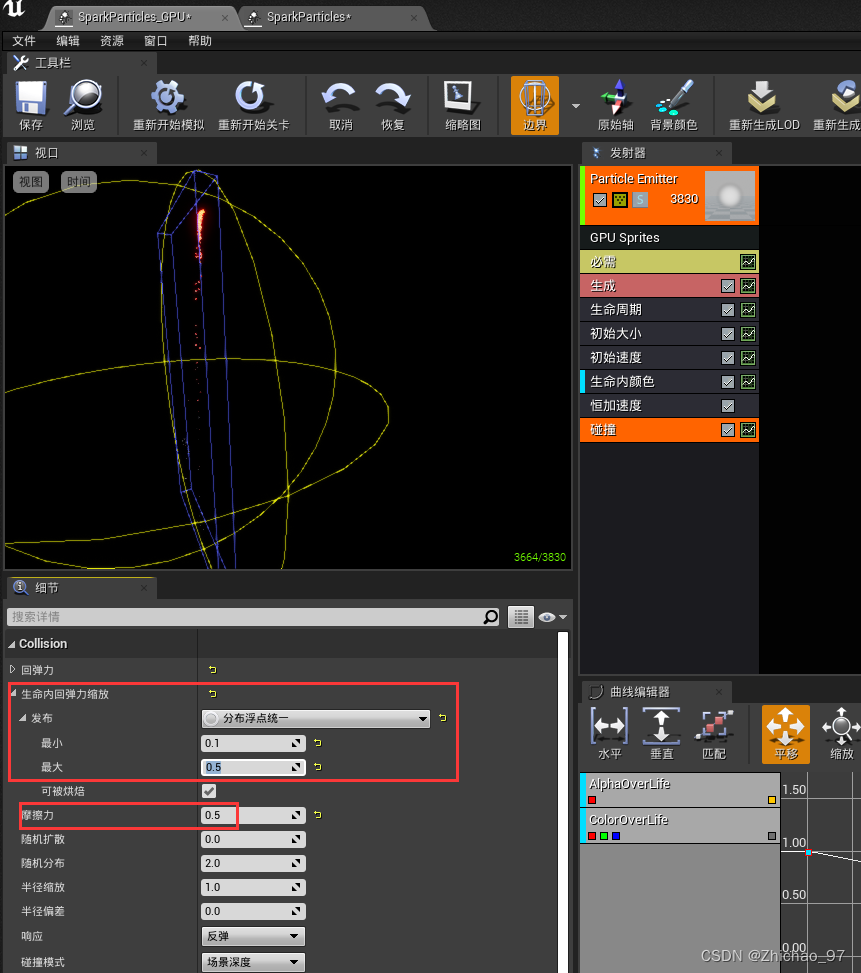Viewport: 861px width, 973px height.
Task: Toggle checkbox on 初始速度 module
Action: 728,358
